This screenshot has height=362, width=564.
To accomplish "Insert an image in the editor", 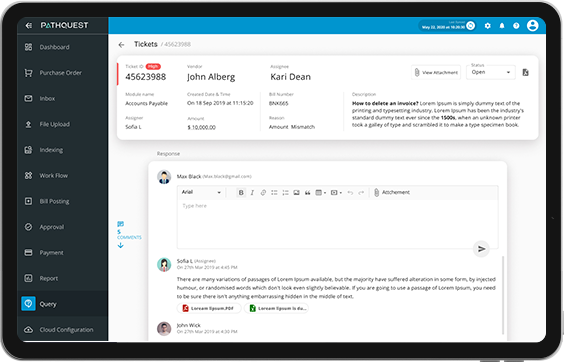I will 296,193.
